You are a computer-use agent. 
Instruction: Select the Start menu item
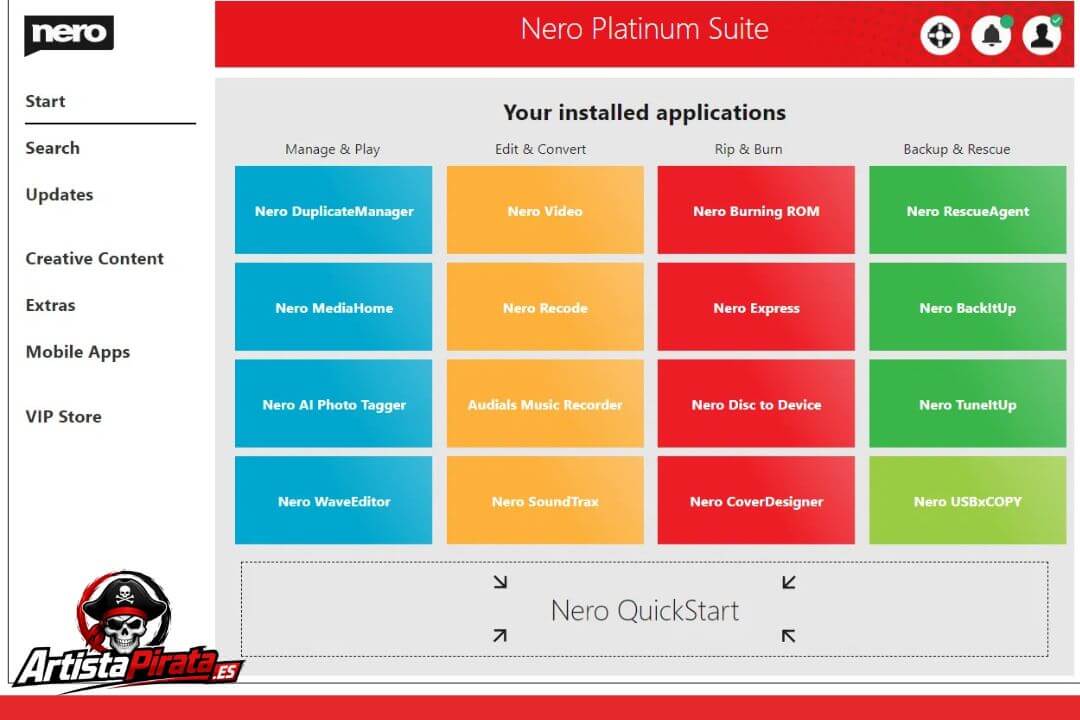point(45,101)
